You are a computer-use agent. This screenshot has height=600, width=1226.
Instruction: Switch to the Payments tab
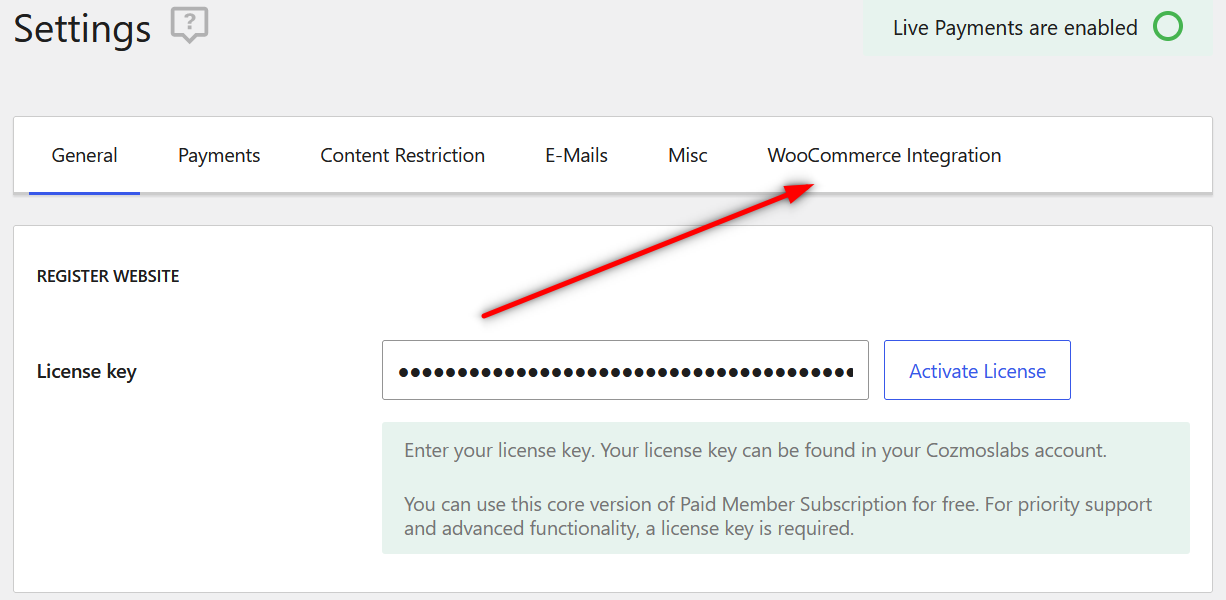click(x=218, y=155)
